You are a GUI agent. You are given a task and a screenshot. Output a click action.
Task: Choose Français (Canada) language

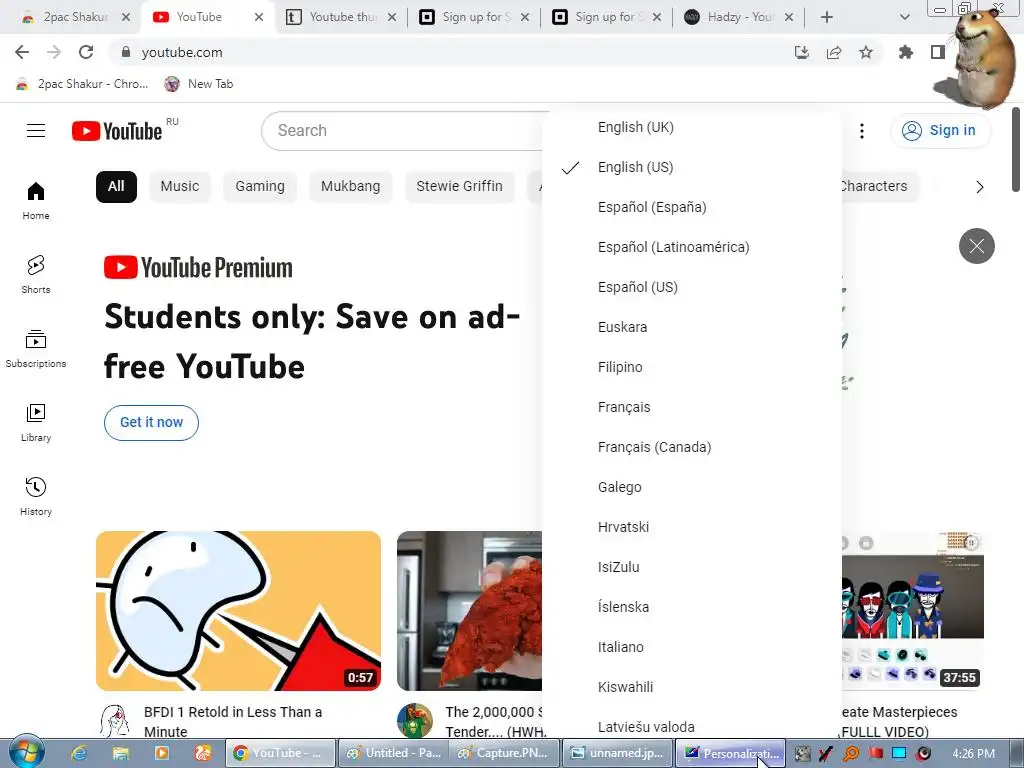692,447
